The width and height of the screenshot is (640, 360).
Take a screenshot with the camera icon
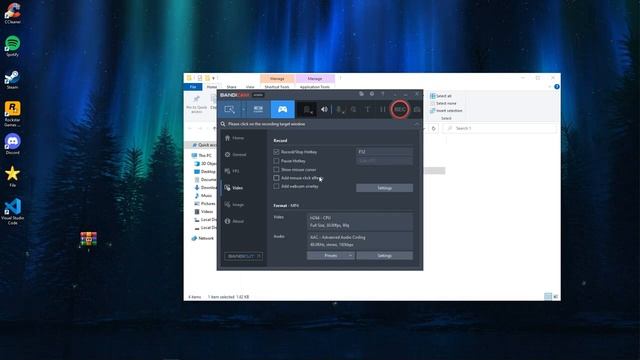pos(417,109)
